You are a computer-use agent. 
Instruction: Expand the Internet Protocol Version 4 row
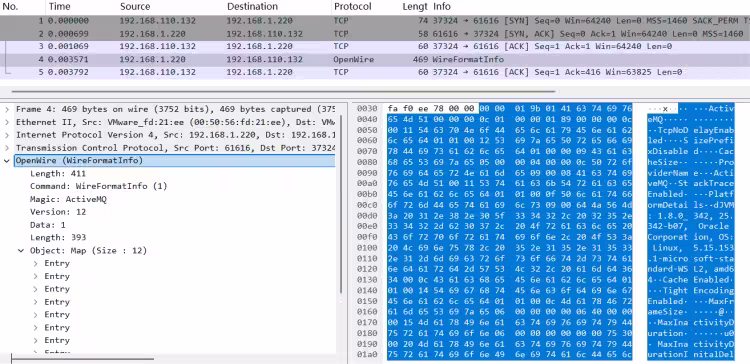[7, 135]
